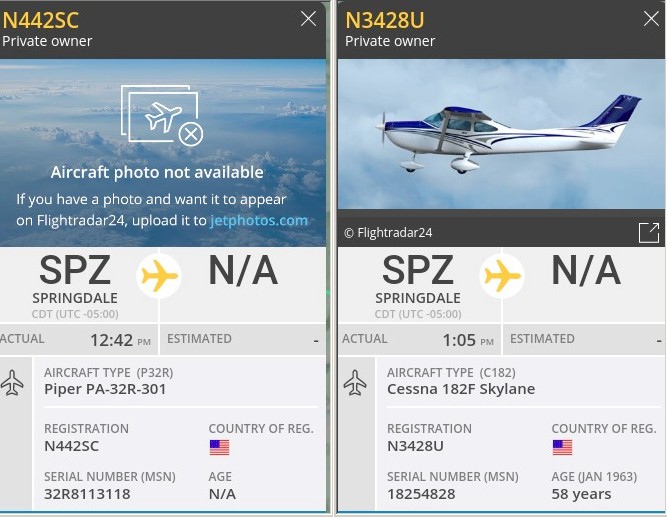Click the yellow plane icon for N3428U
The width and height of the screenshot is (667, 517).
503,276
